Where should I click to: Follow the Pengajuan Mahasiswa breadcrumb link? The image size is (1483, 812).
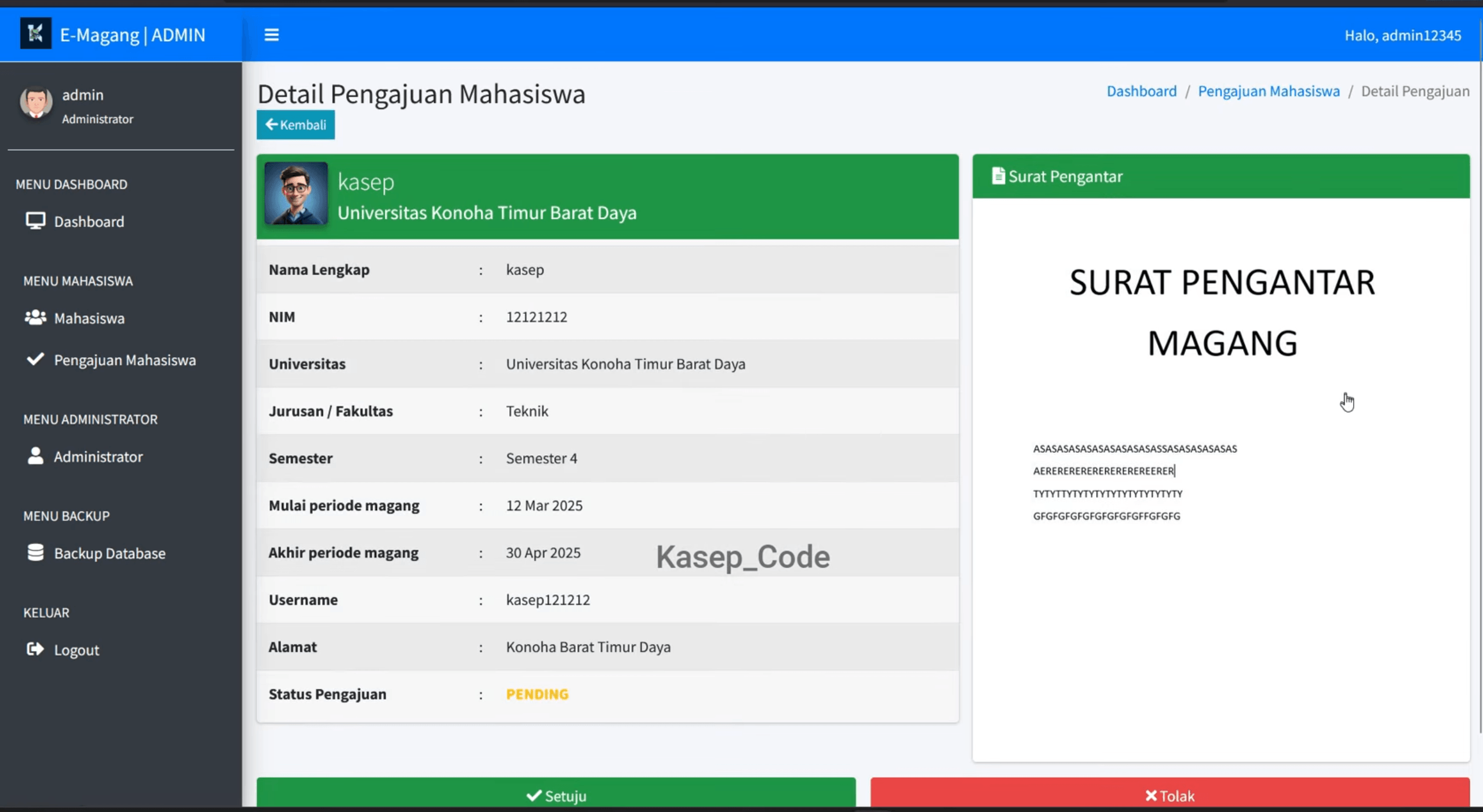tap(1269, 91)
